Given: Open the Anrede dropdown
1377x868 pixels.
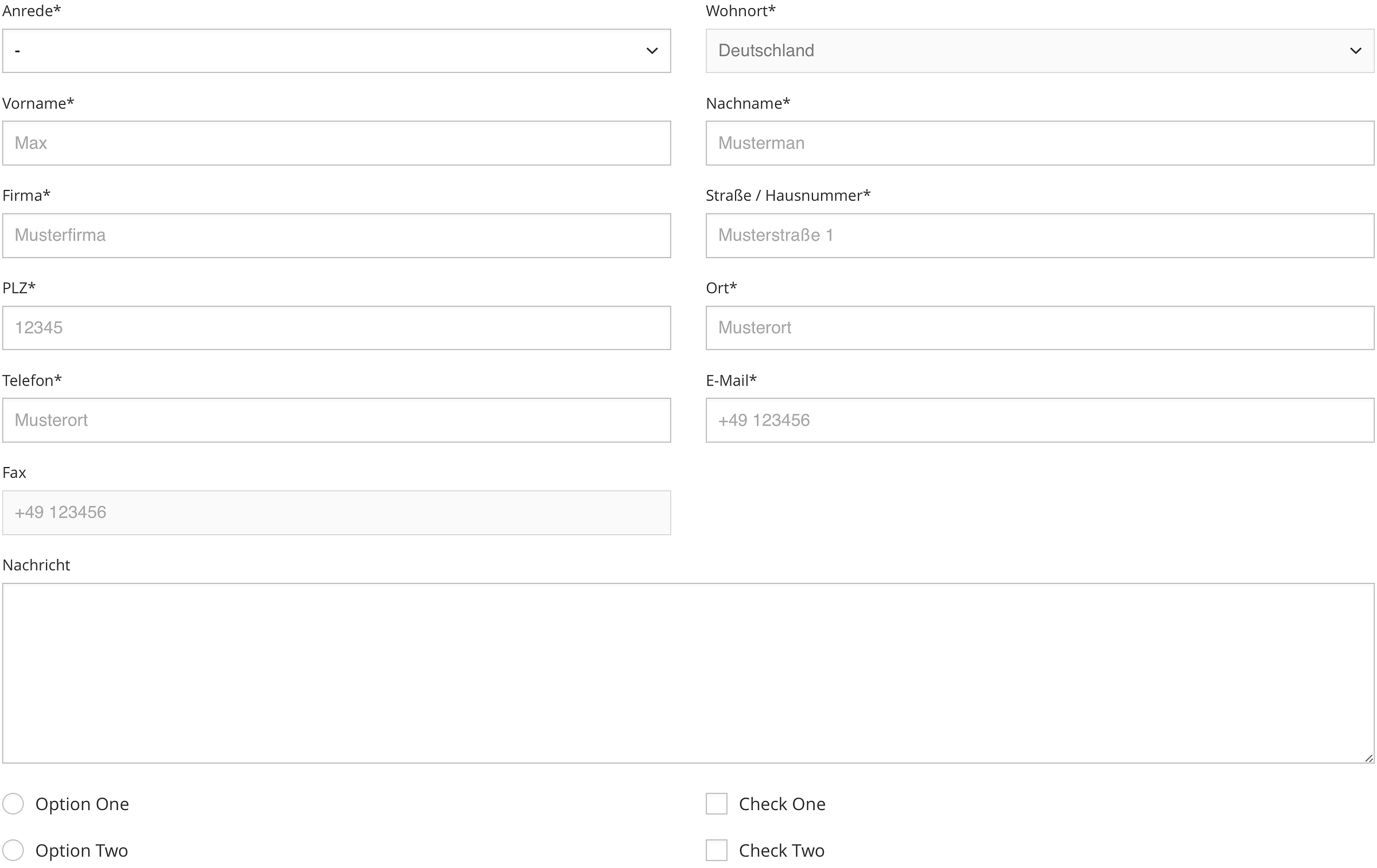Looking at the screenshot, I should click(x=336, y=50).
